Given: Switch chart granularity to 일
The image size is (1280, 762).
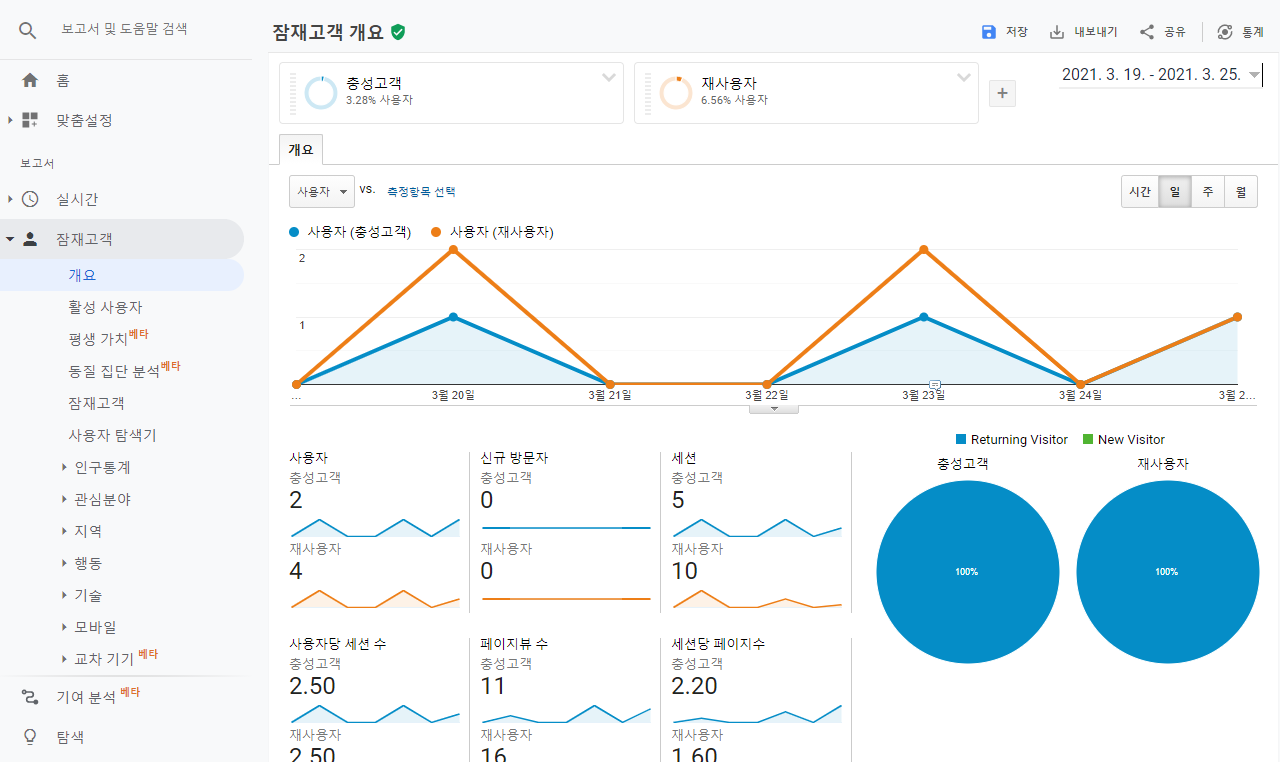Looking at the screenshot, I should point(1175,191).
